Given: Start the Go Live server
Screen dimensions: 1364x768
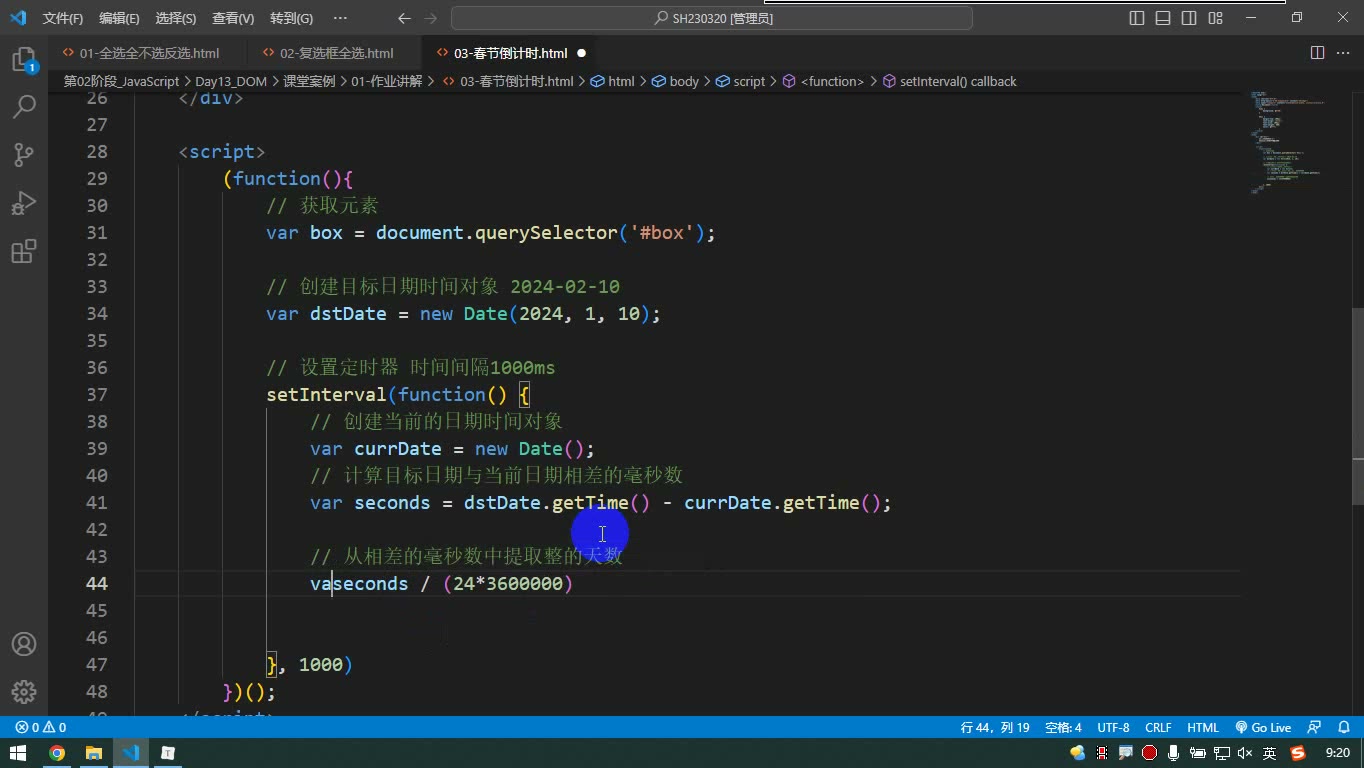Looking at the screenshot, I should pyautogui.click(x=1263, y=728).
